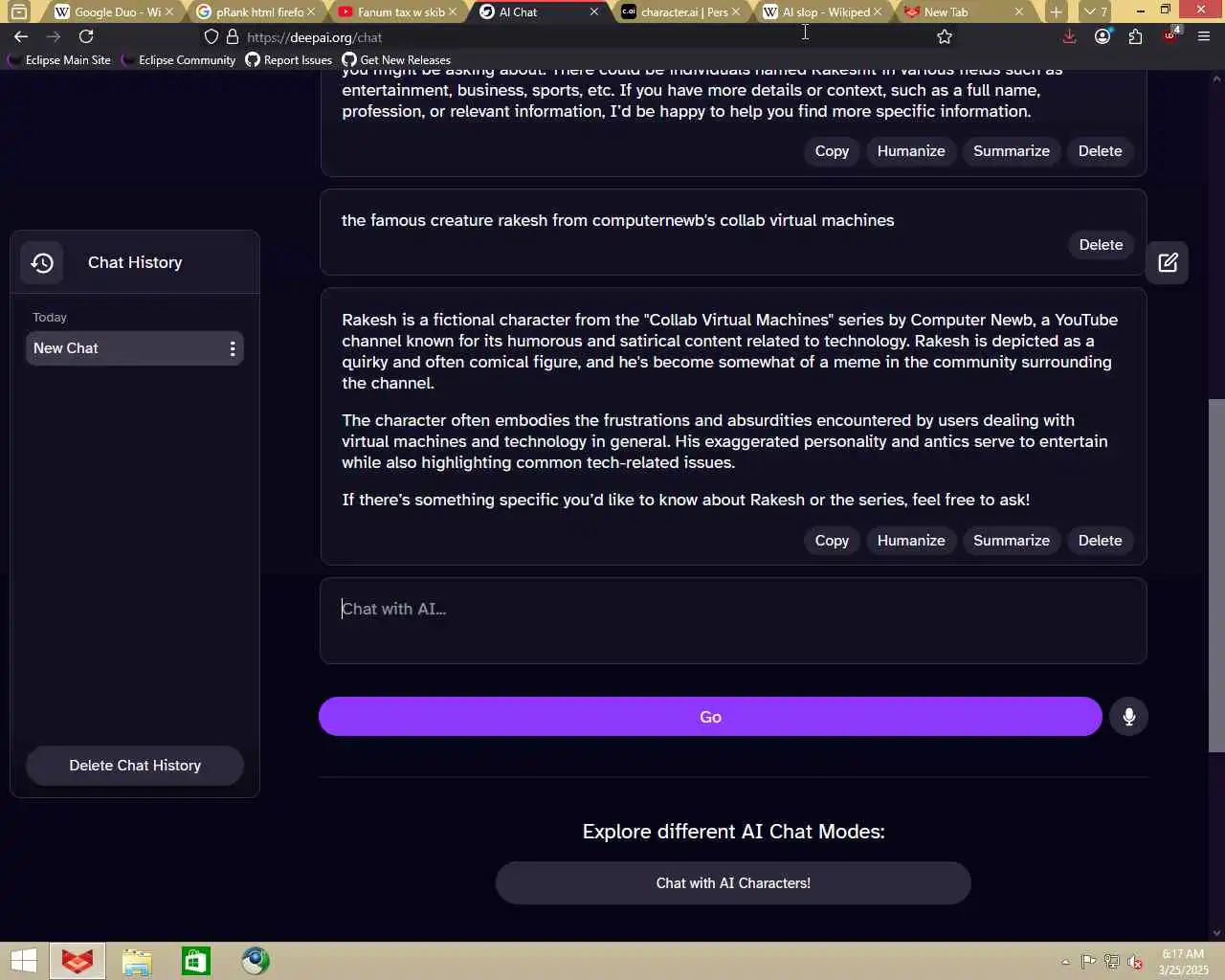This screenshot has height=980, width=1225.
Task: Click the Today label in chat history
Action: tap(50, 317)
